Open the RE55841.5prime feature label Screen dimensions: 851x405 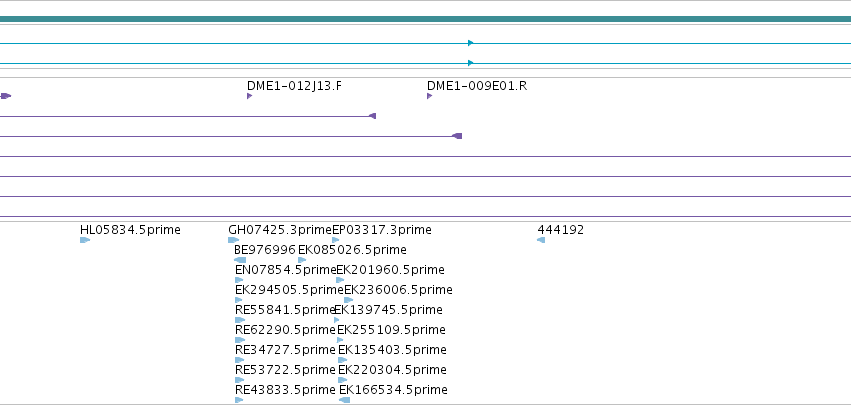point(285,310)
